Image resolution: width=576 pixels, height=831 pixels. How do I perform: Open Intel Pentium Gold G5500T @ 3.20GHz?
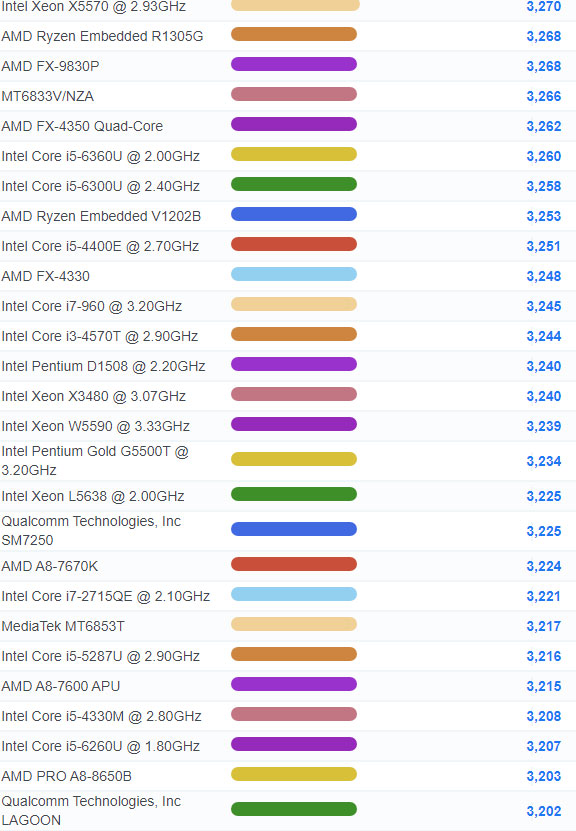95,461
